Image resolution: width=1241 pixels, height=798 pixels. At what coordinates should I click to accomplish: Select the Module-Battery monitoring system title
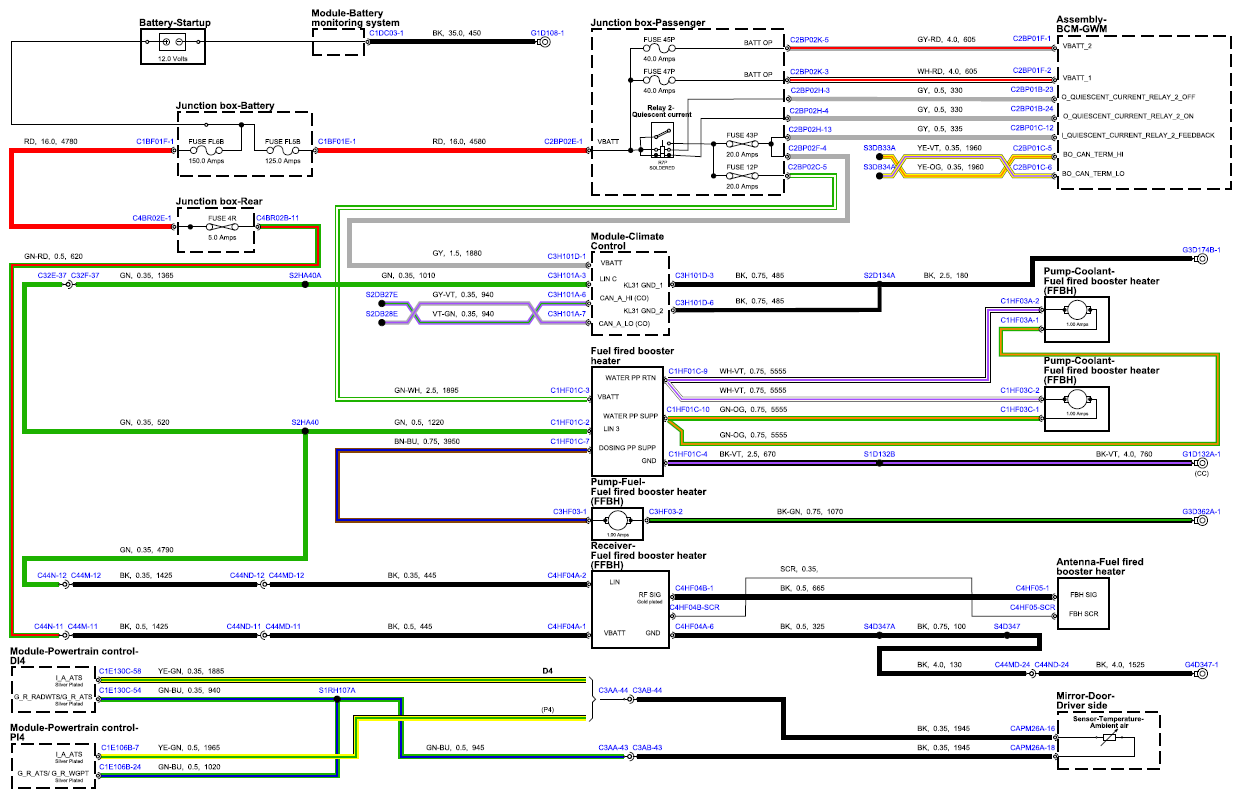(356, 17)
